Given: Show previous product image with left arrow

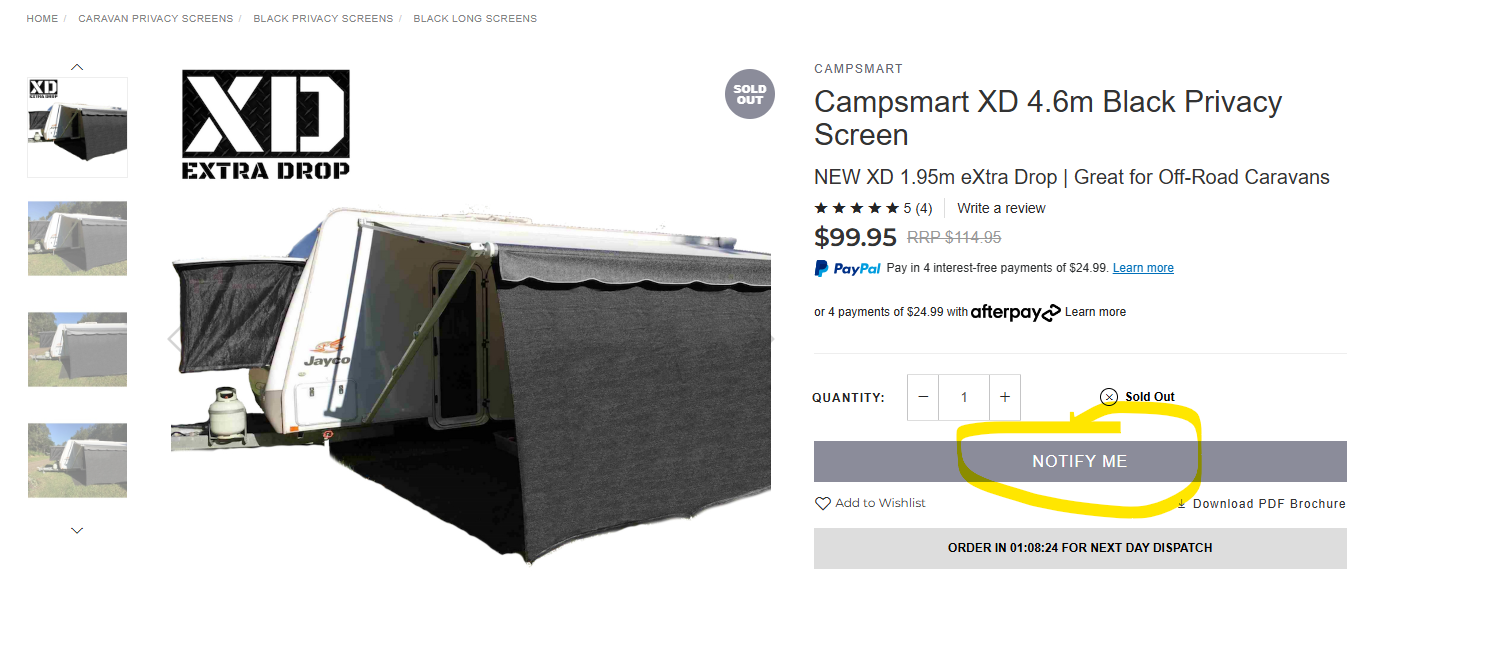Looking at the screenshot, I should pos(175,338).
